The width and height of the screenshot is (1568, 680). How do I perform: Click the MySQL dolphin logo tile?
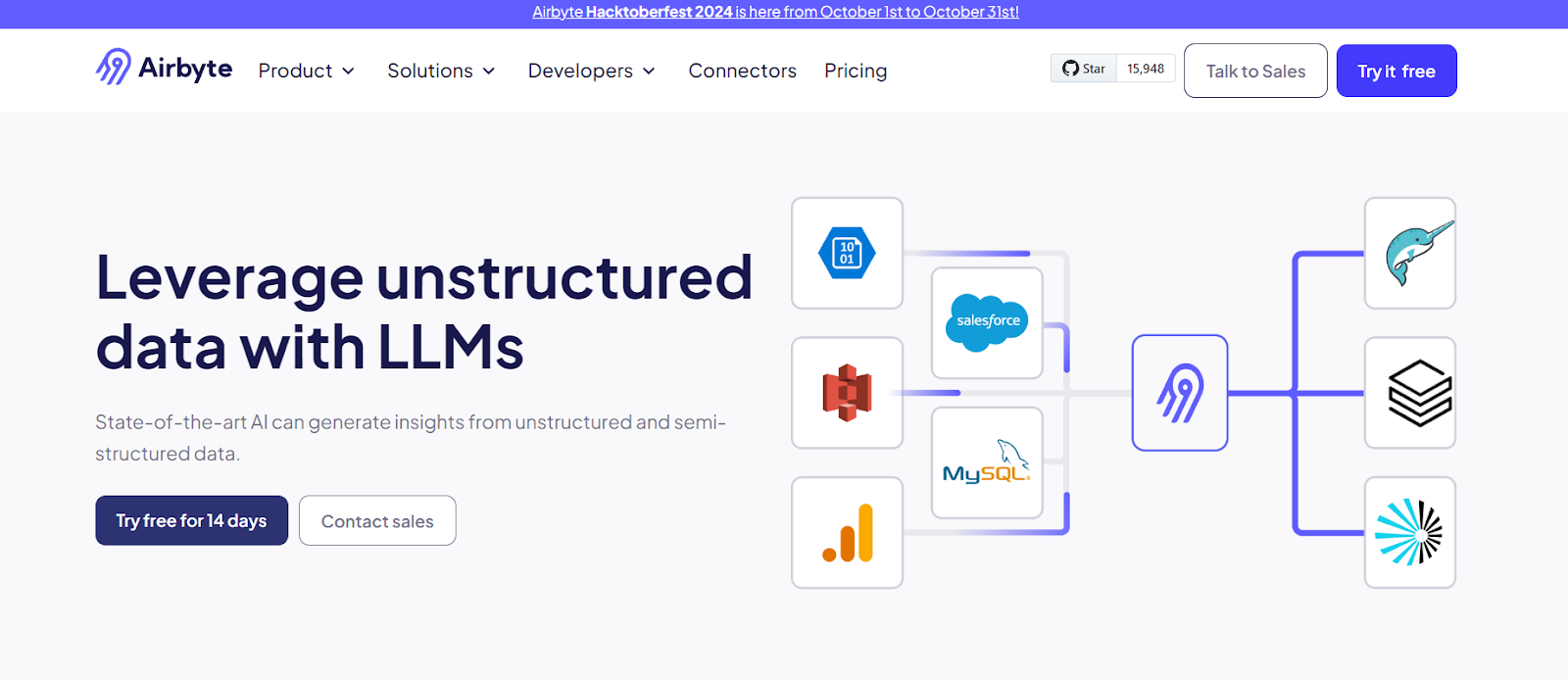[x=987, y=462]
